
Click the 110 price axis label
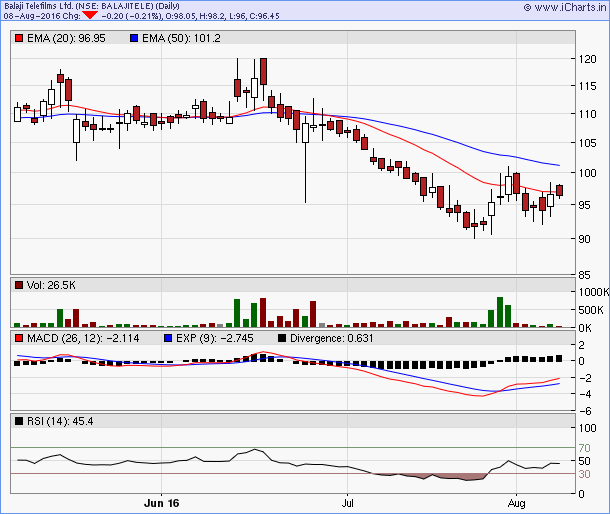point(587,114)
